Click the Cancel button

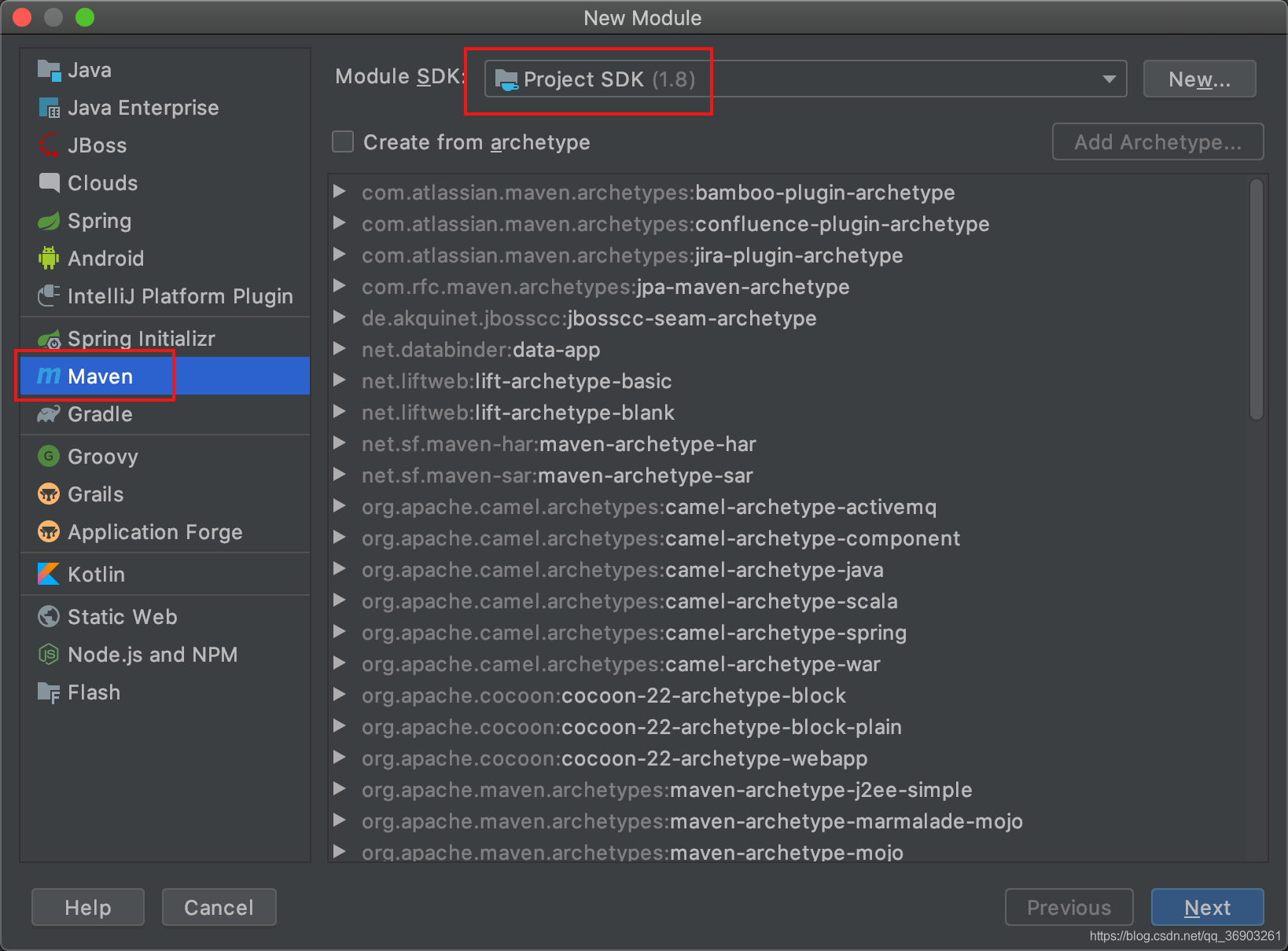pos(219,908)
